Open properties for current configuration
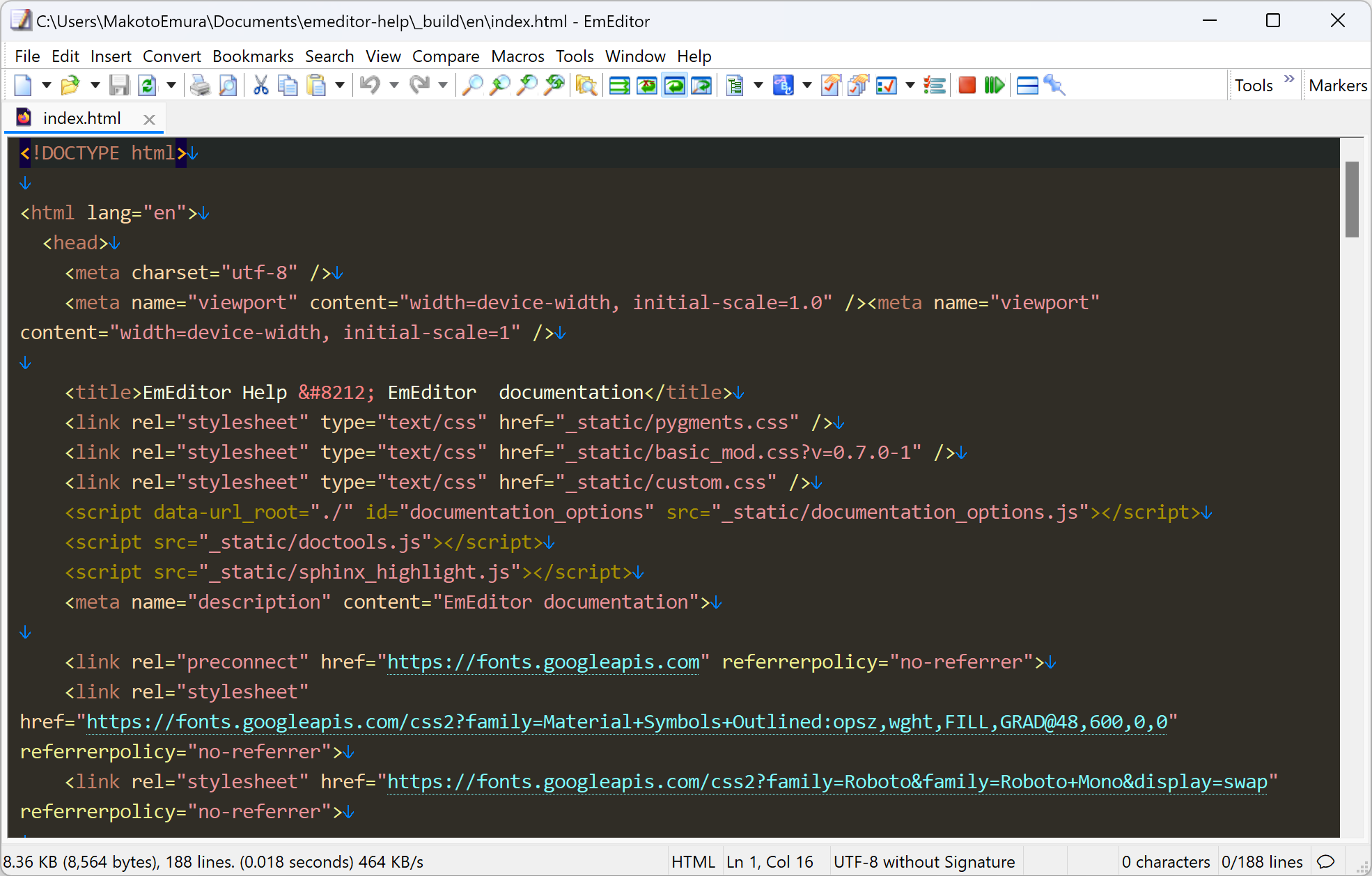Screen dimensions: 1372x876 click(x=831, y=86)
